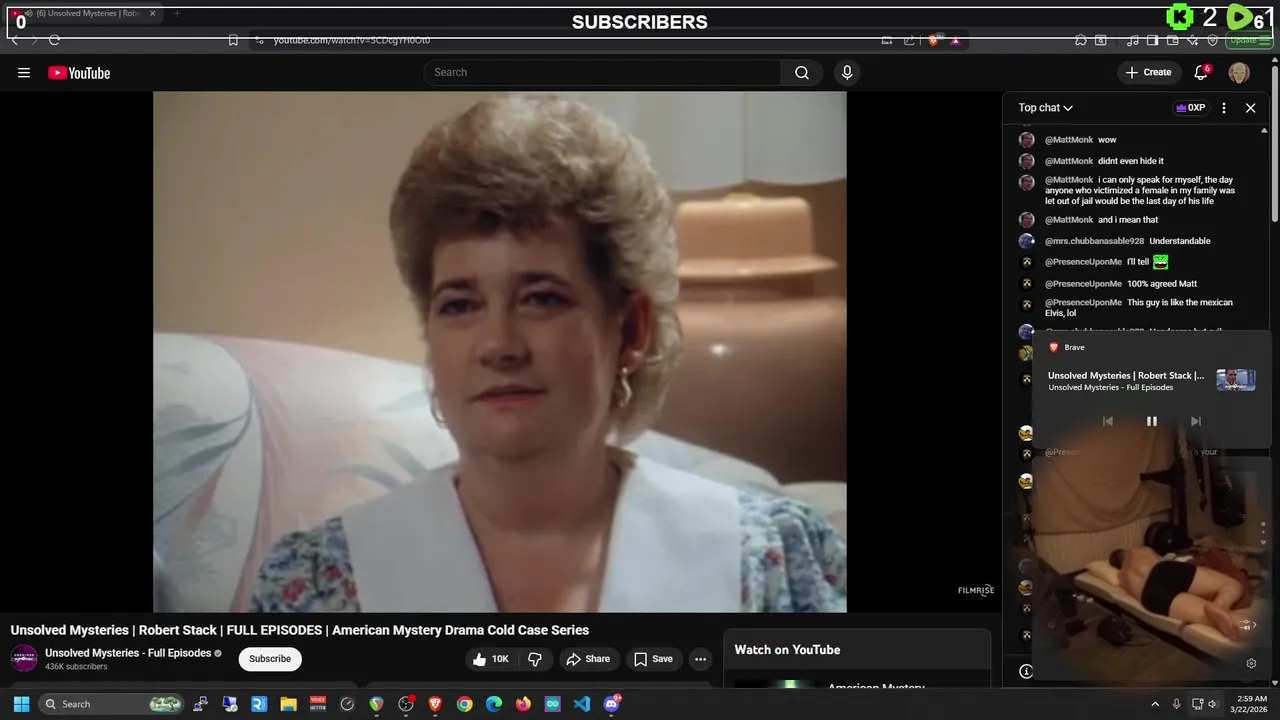This screenshot has height=720, width=1280.
Task: Open Visual Studio Code from the taskbar
Action: tap(582, 704)
